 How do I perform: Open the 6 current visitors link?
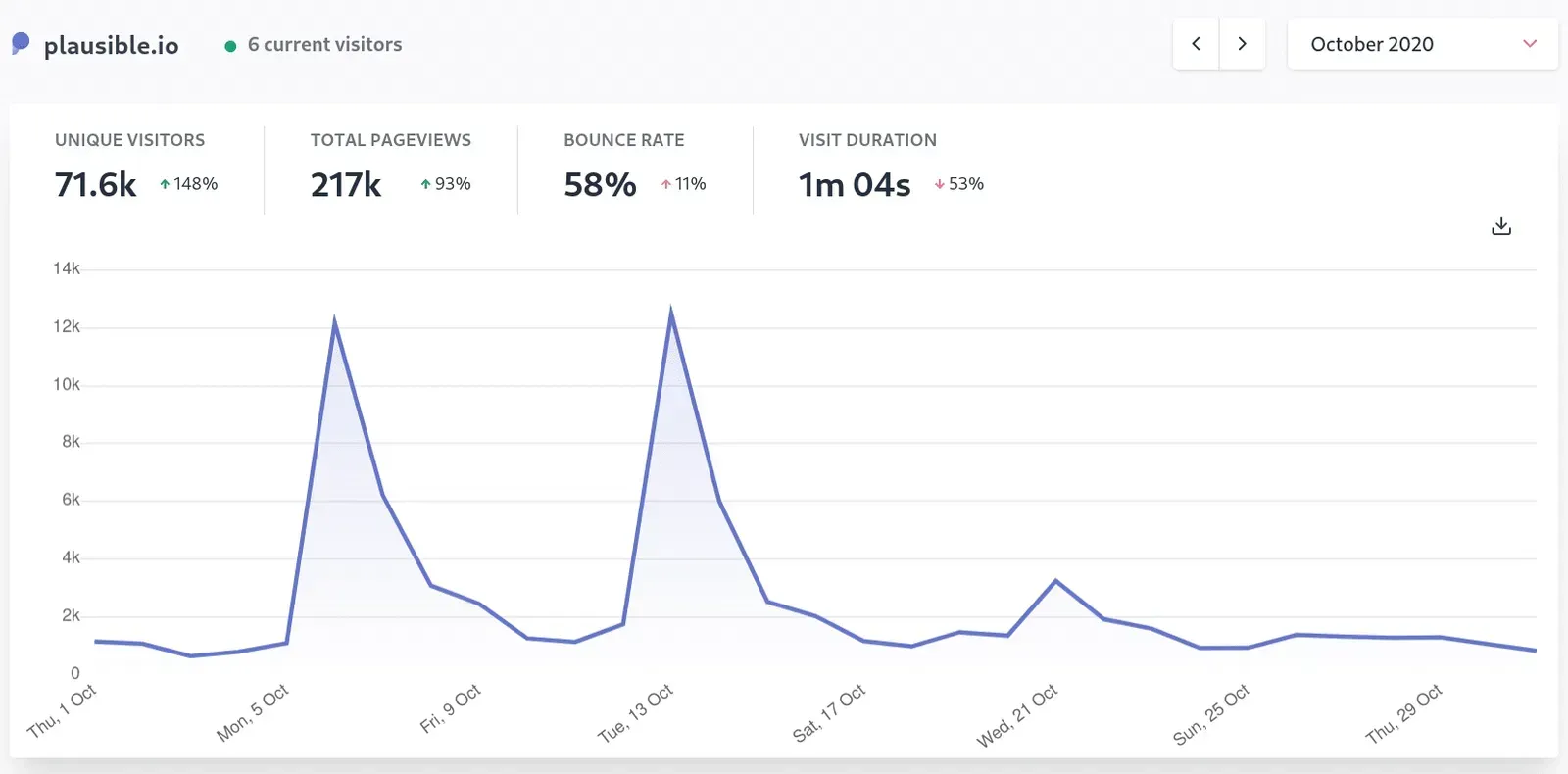point(324,45)
